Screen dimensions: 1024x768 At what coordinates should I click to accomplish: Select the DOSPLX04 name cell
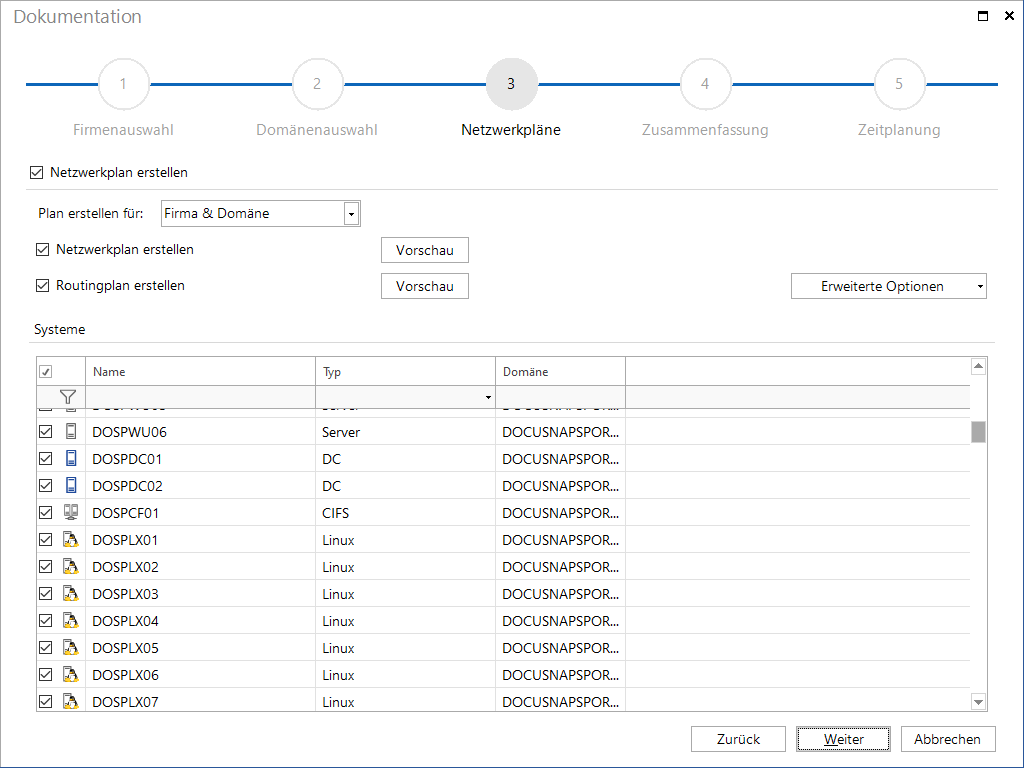coord(200,620)
